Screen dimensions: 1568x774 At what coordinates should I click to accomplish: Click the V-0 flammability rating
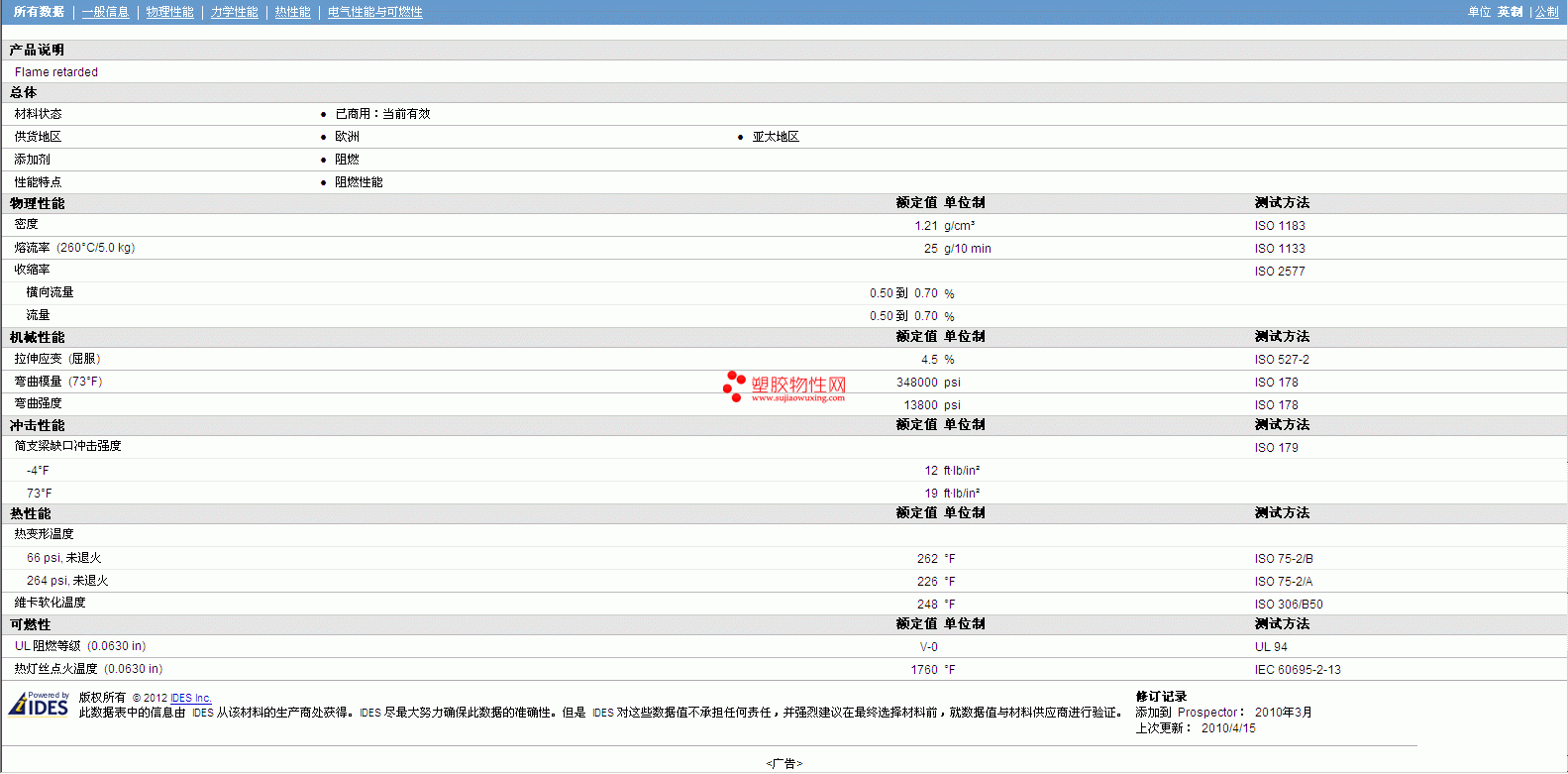click(929, 647)
